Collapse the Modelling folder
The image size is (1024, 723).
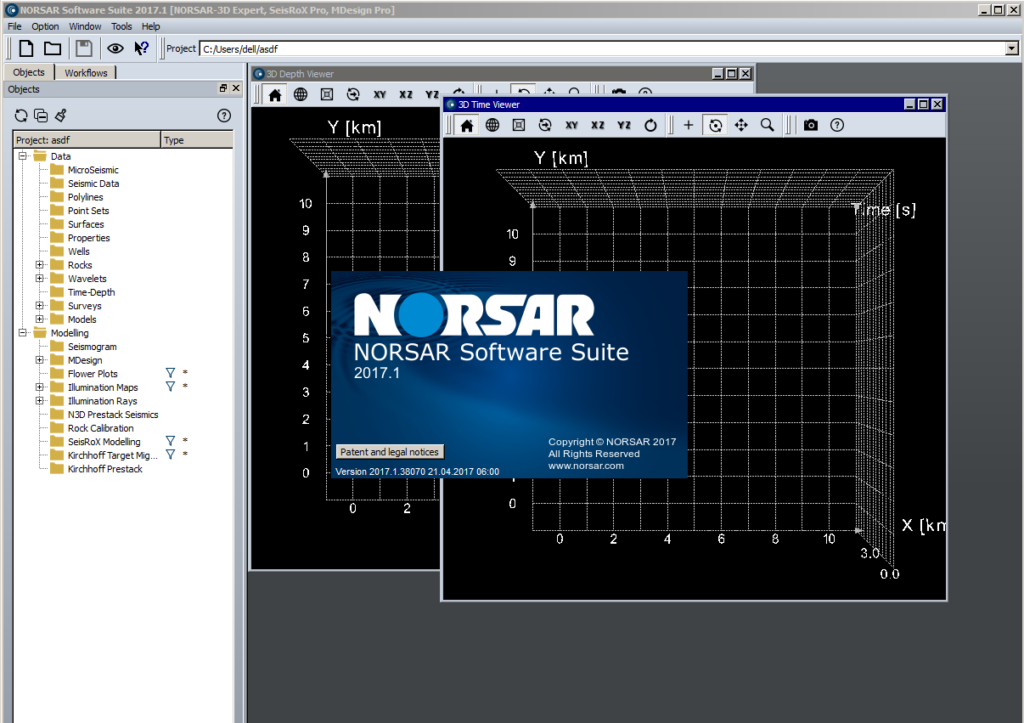(x=23, y=332)
